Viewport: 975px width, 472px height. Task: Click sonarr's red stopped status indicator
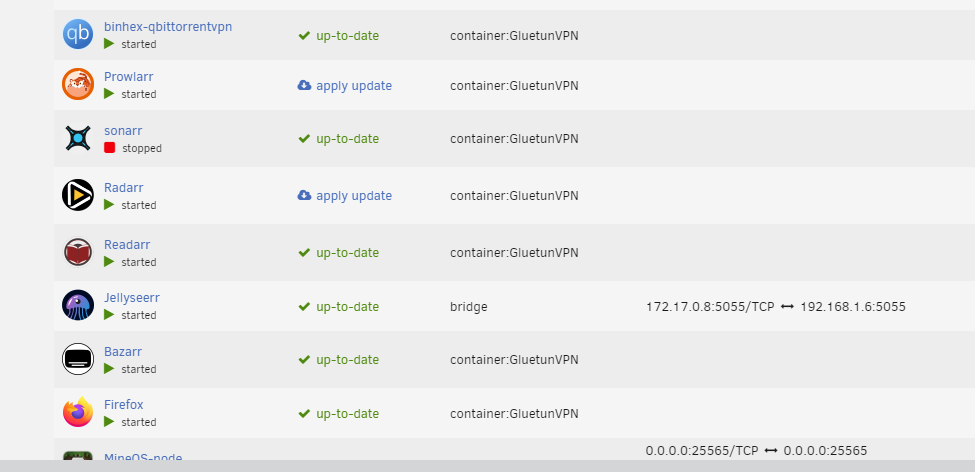tap(109, 148)
